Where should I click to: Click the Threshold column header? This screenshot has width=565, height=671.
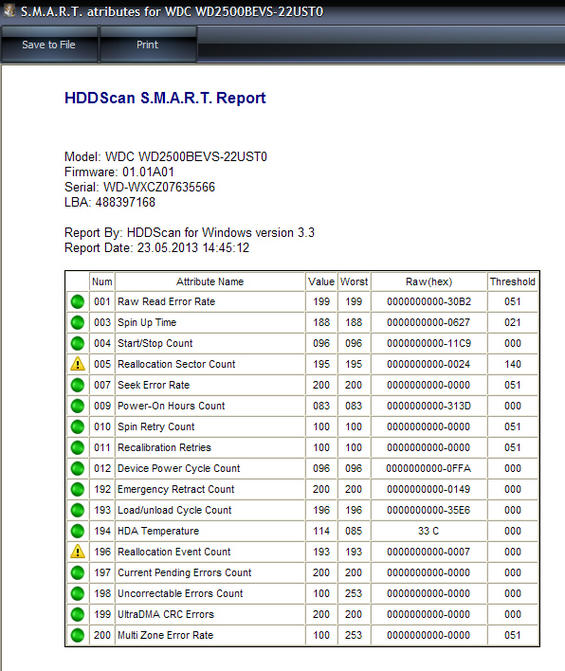pyautogui.click(x=512, y=282)
